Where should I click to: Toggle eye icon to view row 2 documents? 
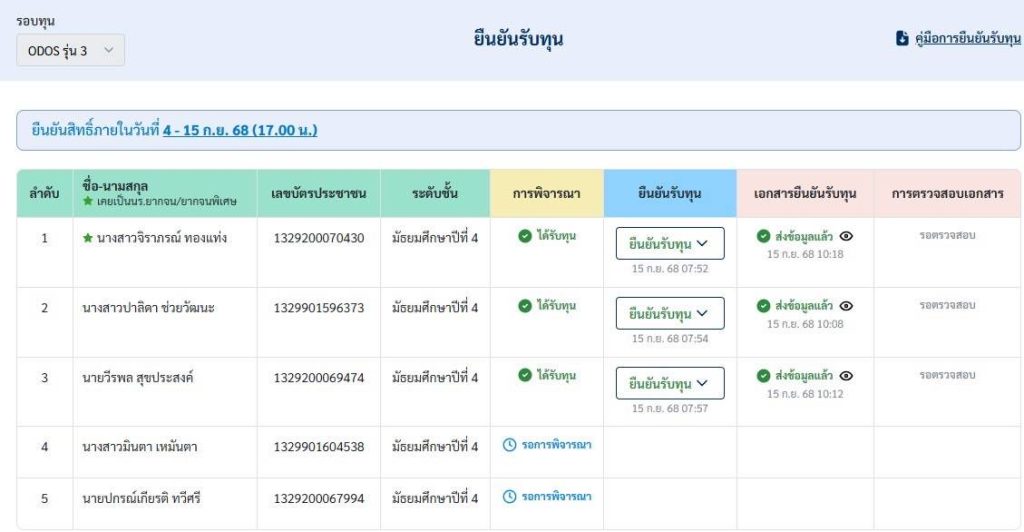pos(846,306)
